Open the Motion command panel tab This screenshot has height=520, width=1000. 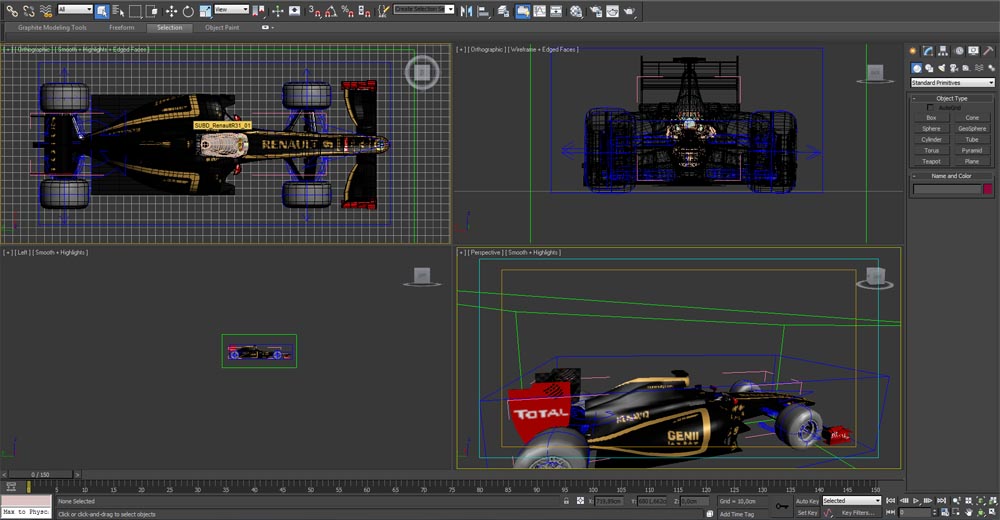(959, 51)
